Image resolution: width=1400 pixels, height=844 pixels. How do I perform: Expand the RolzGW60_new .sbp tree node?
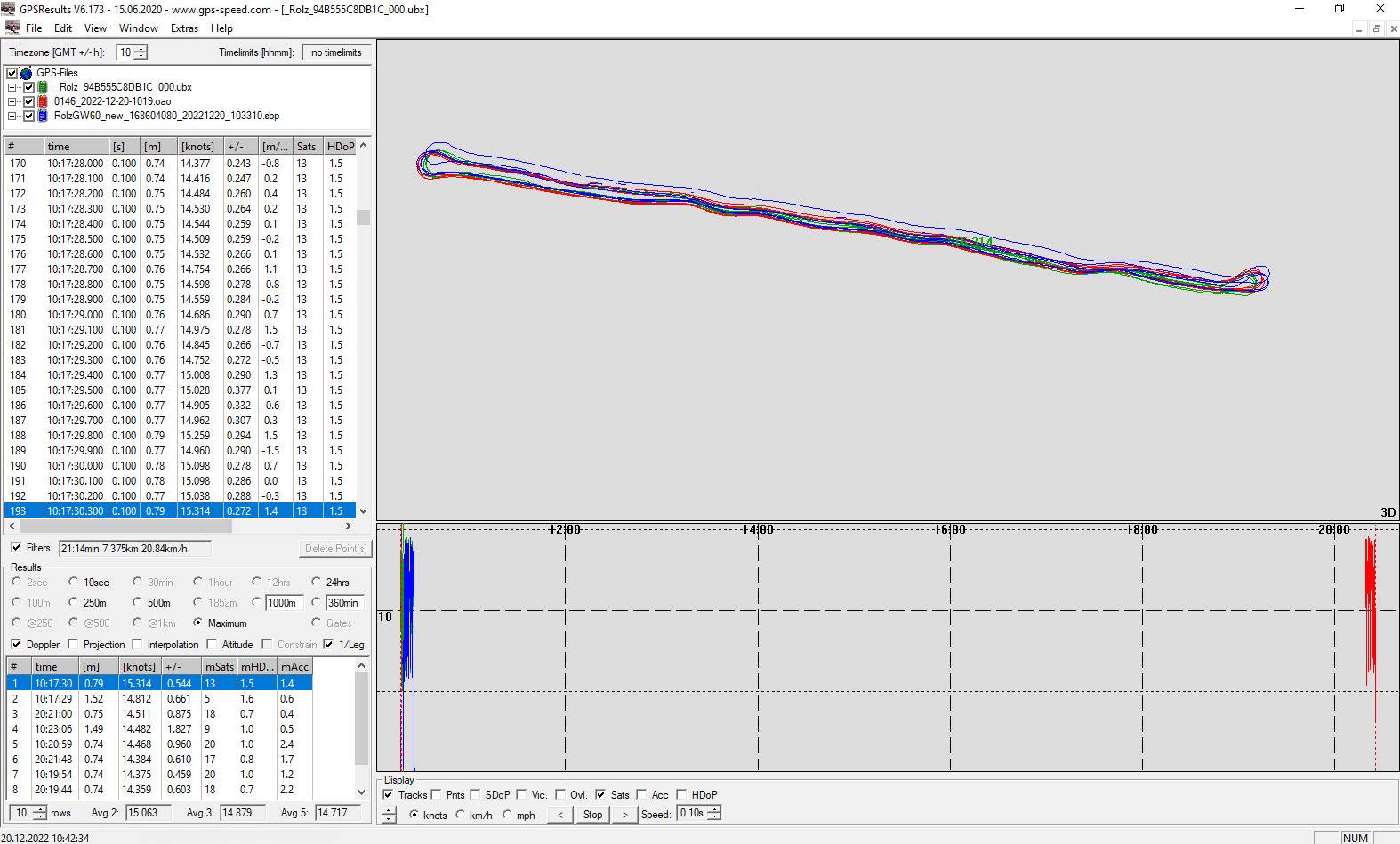pyautogui.click(x=12, y=116)
